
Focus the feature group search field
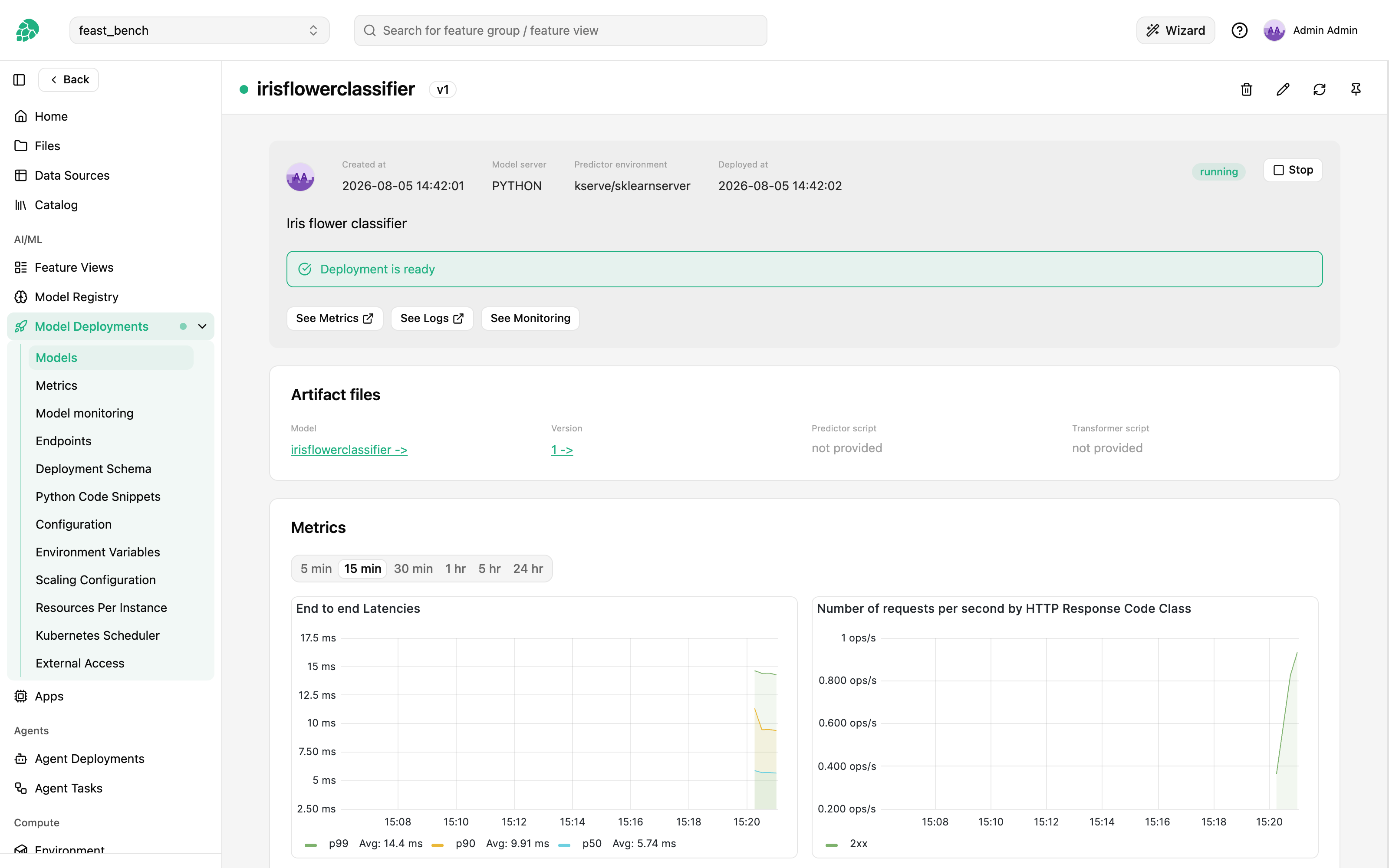click(560, 30)
